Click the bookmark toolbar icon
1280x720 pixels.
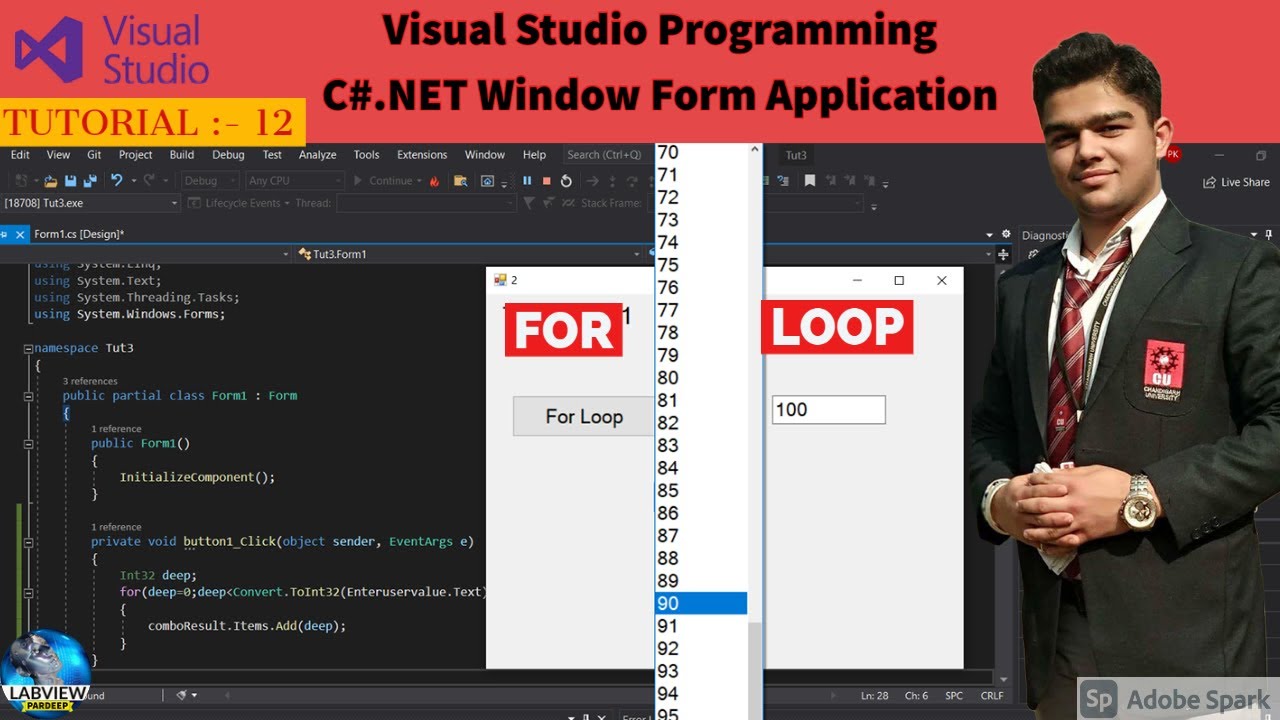810,181
